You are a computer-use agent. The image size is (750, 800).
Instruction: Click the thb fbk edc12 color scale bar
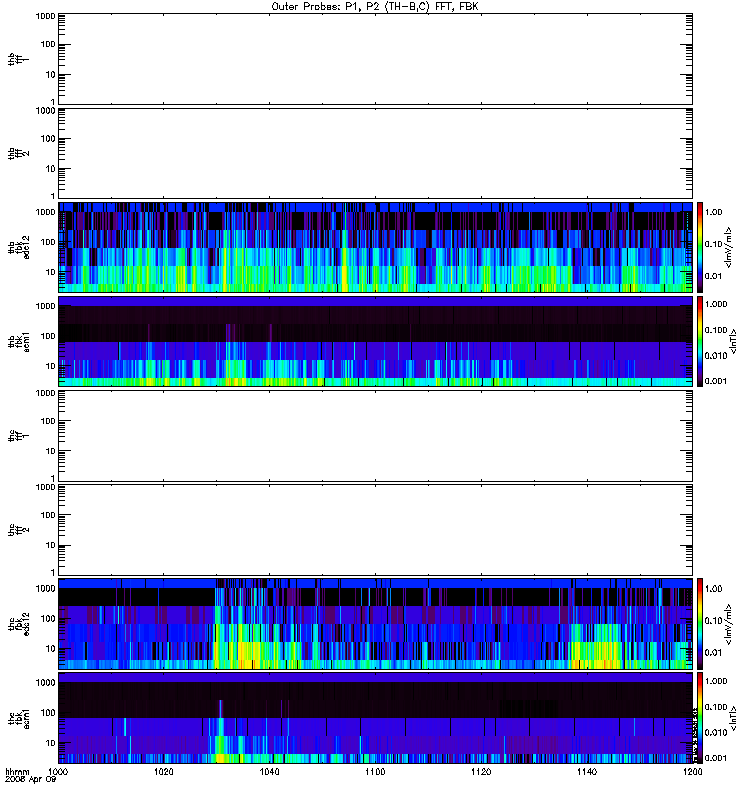pos(700,247)
